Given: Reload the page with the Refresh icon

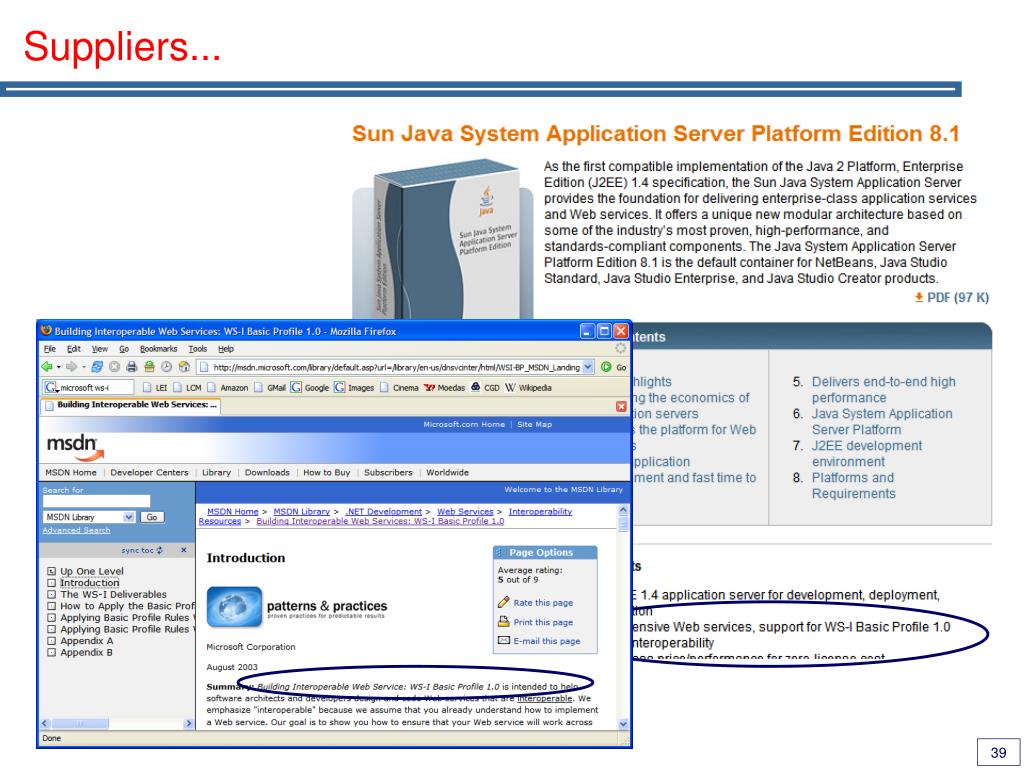Looking at the screenshot, I should pos(97,367).
